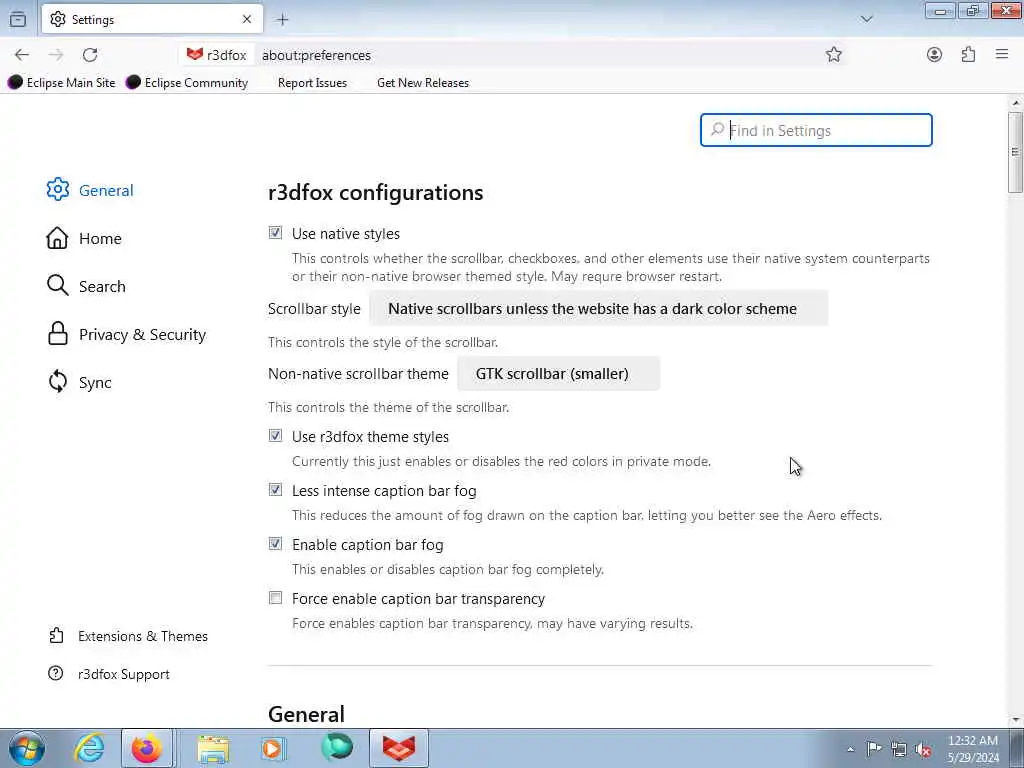
Task: Bookmark this page with the star
Action: click(x=833, y=55)
